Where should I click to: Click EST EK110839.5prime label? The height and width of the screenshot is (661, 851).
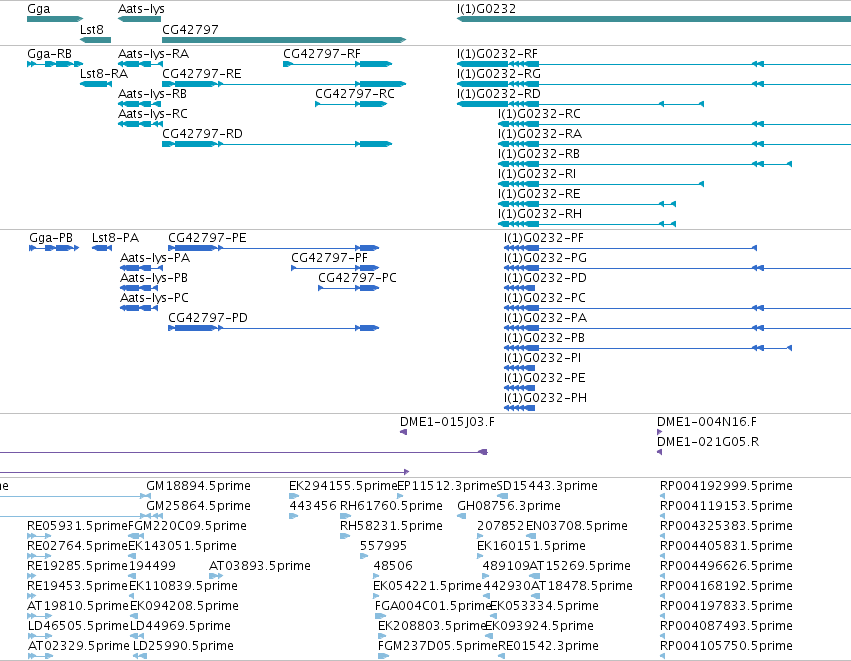(183, 586)
